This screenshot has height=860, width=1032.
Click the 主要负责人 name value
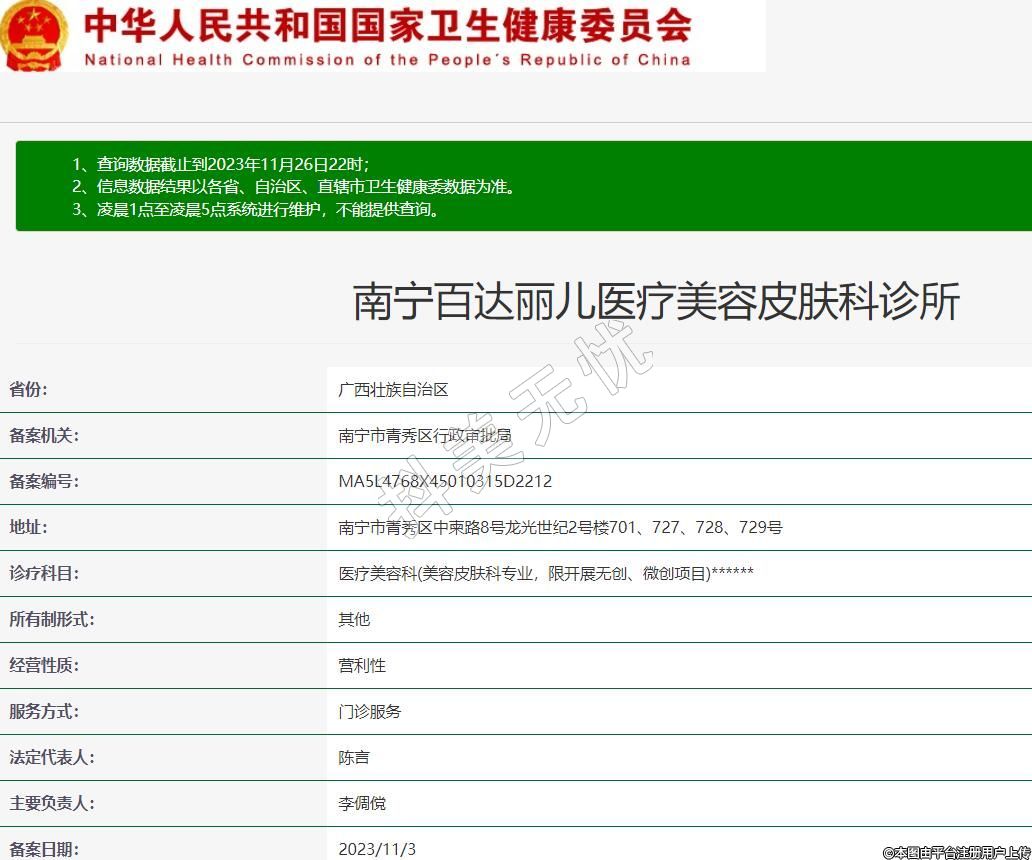pos(362,804)
